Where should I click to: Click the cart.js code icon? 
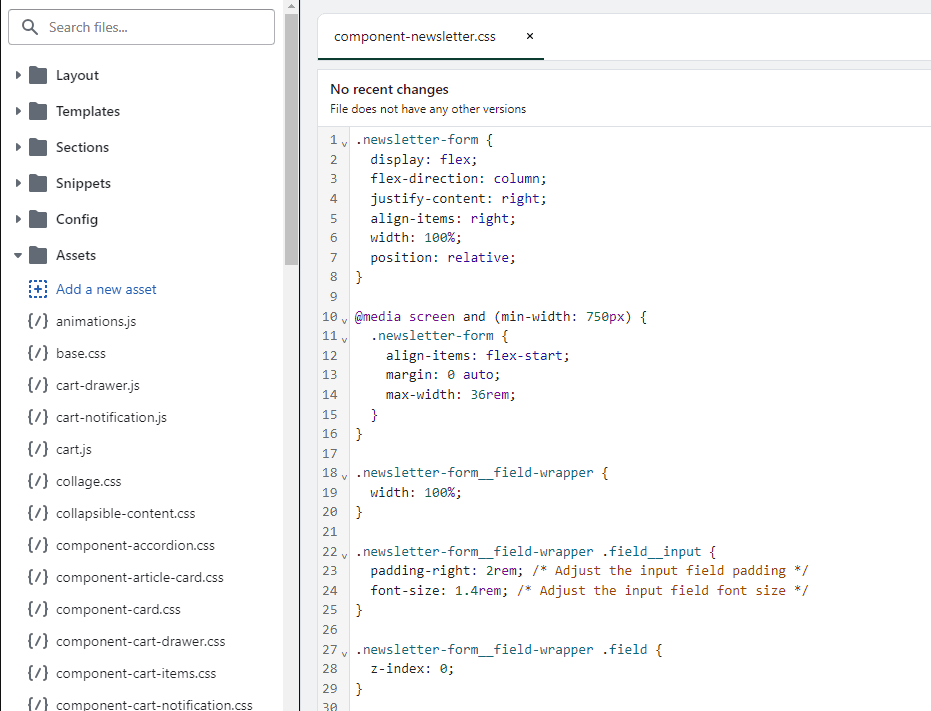pyautogui.click(x=38, y=449)
